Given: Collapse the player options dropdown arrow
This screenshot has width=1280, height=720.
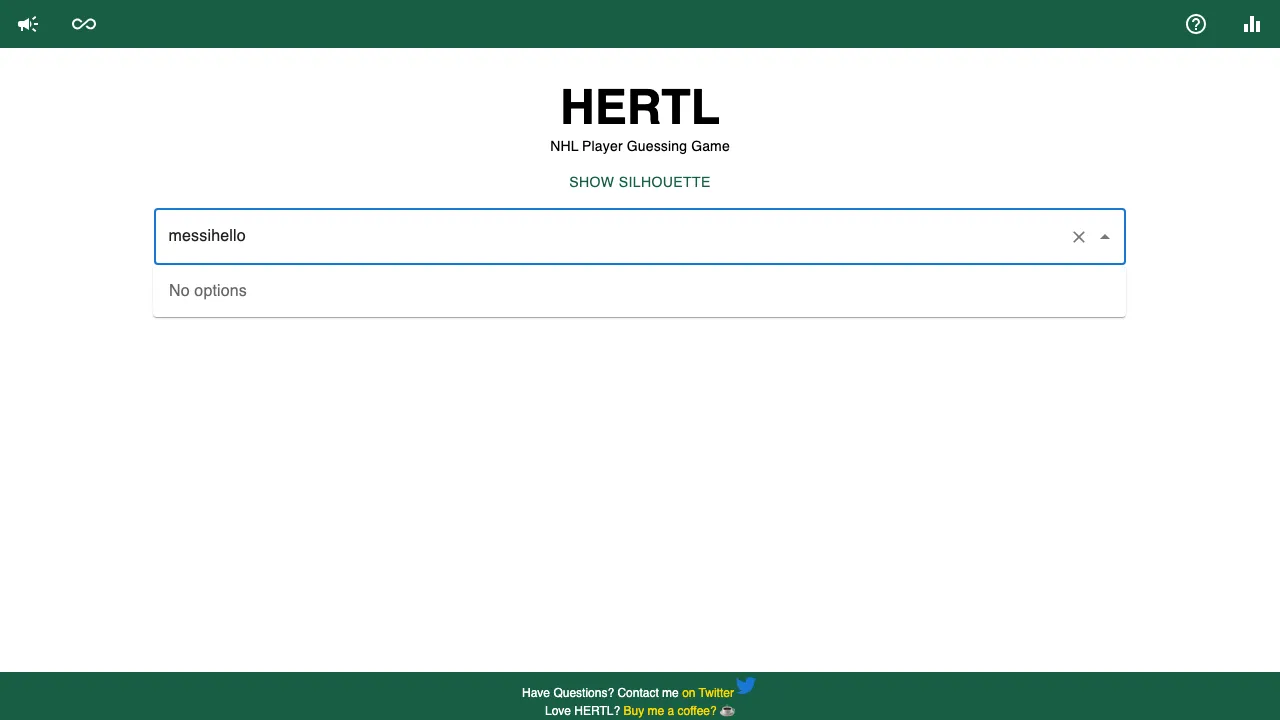Looking at the screenshot, I should pos(1105,237).
